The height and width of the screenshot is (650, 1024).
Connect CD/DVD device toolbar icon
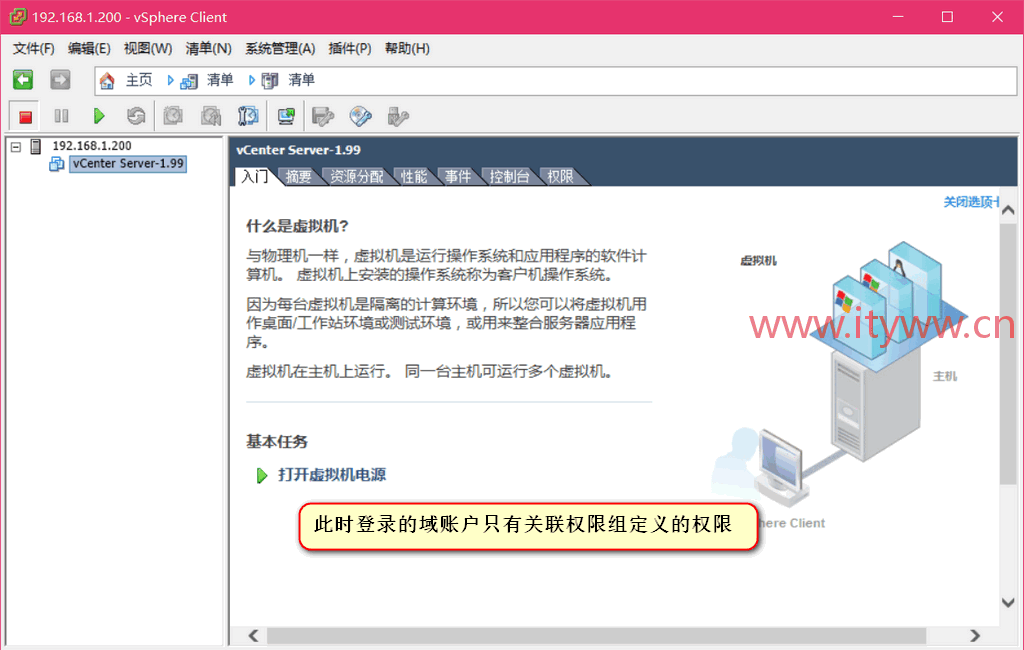click(360, 116)
